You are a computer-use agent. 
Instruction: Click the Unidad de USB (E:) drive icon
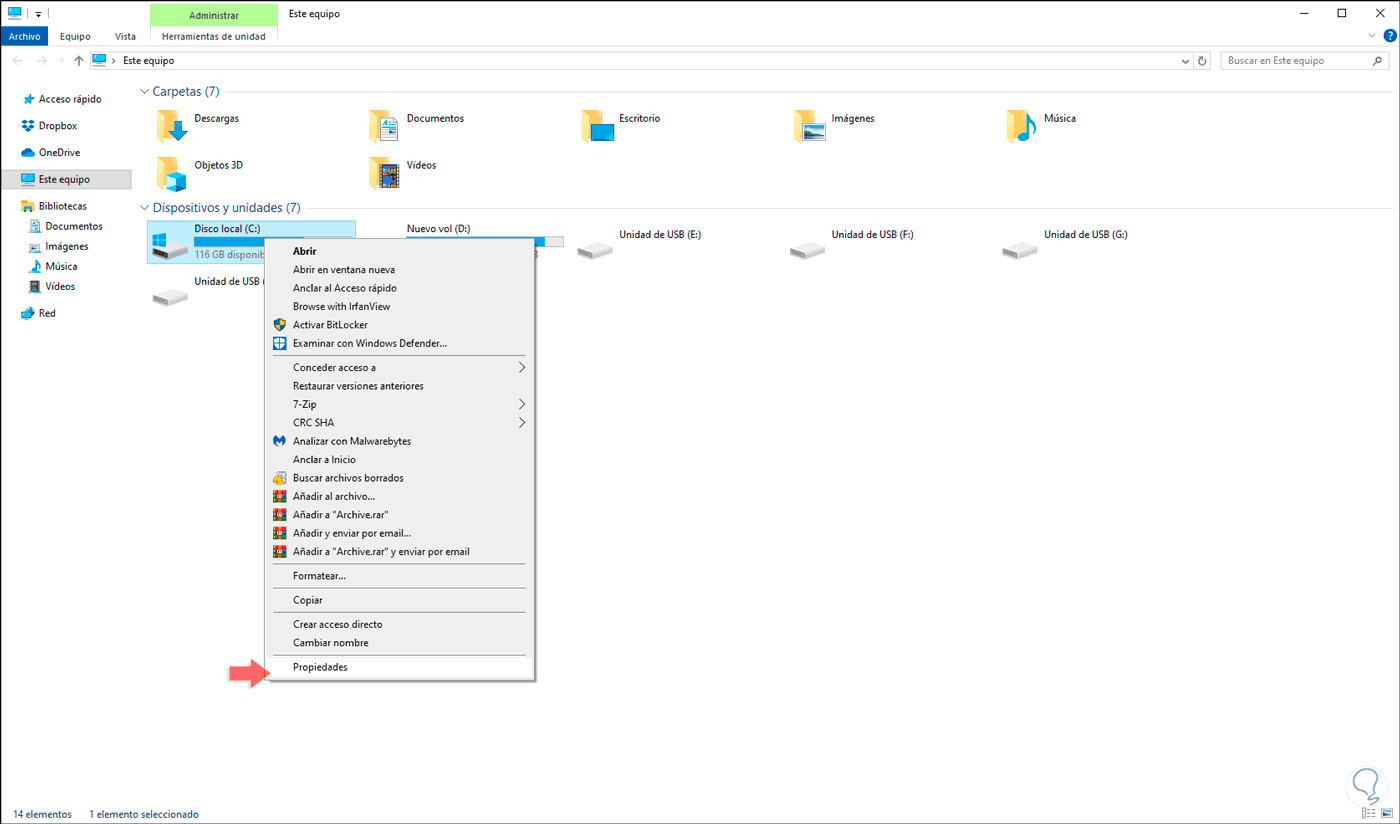[x=595, y=249]
